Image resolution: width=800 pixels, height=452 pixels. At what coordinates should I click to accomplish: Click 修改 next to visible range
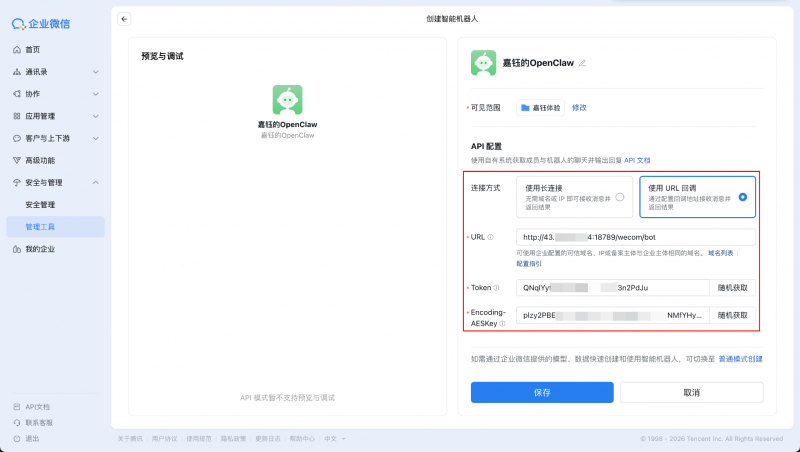579,107
